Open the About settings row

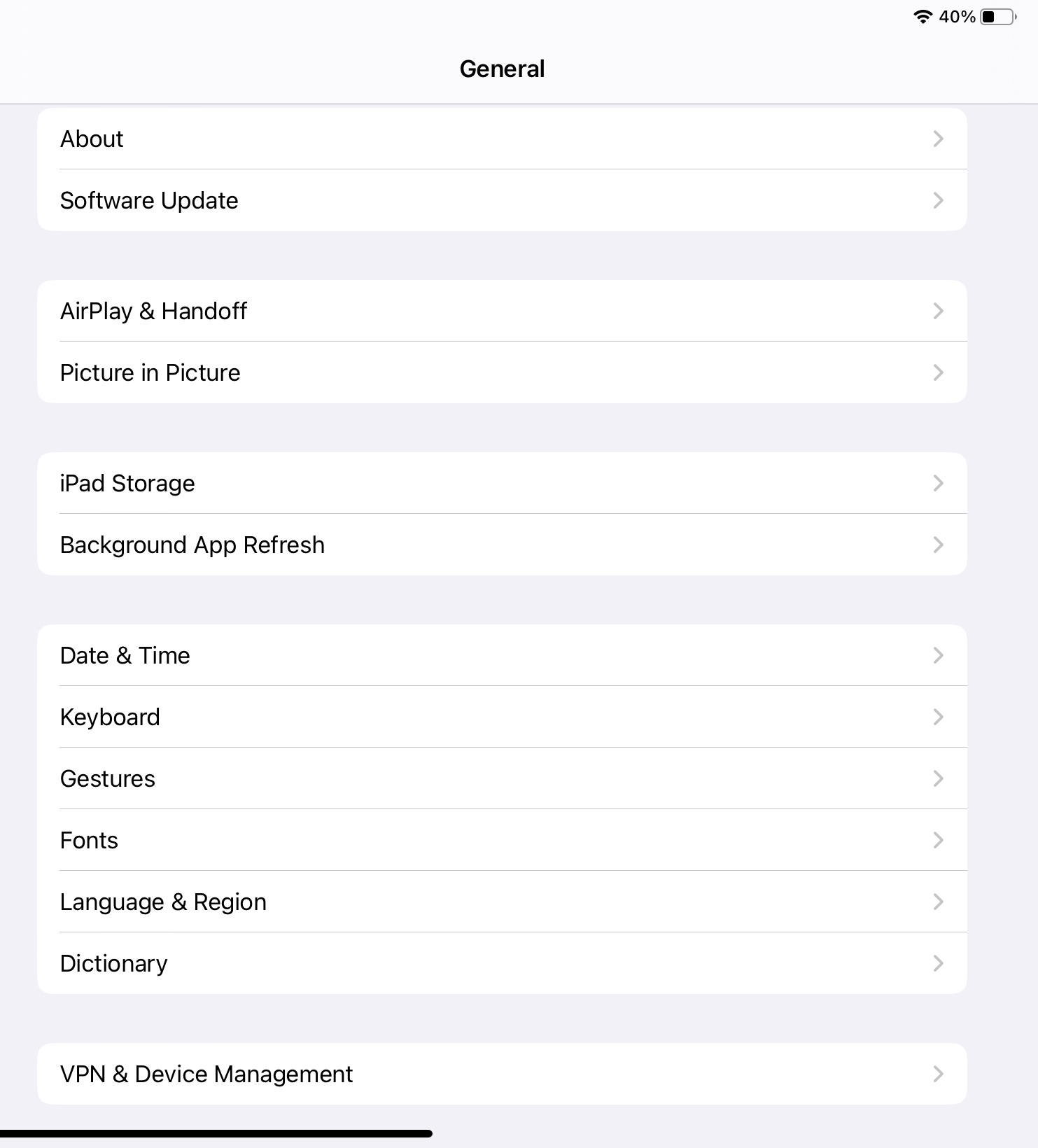(x=502, y=139)
